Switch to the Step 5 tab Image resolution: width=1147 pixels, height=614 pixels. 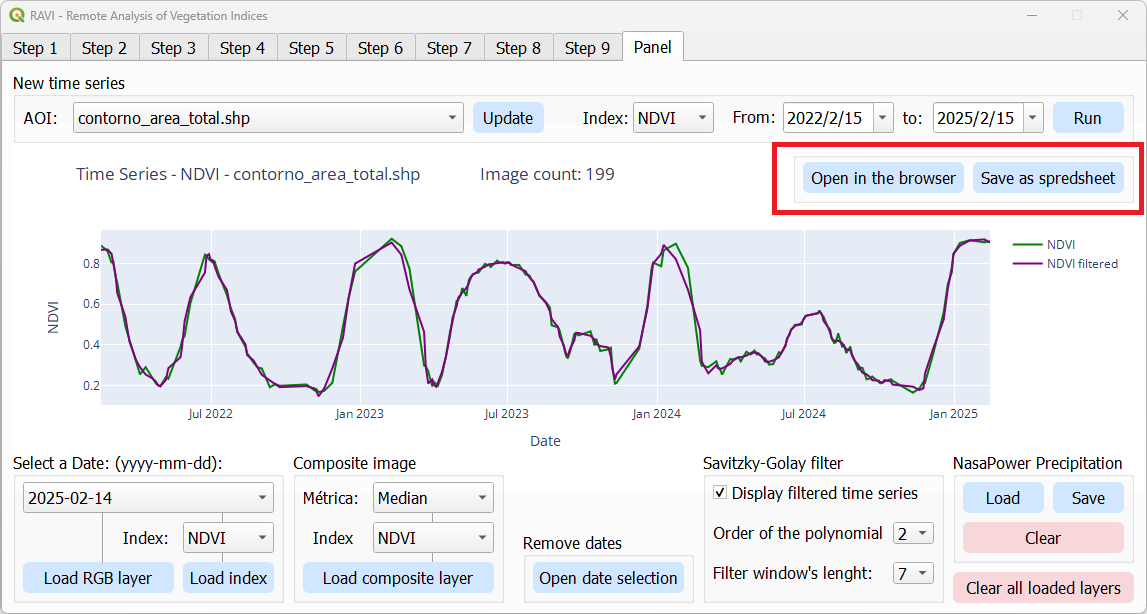click(x=311, y=48)
